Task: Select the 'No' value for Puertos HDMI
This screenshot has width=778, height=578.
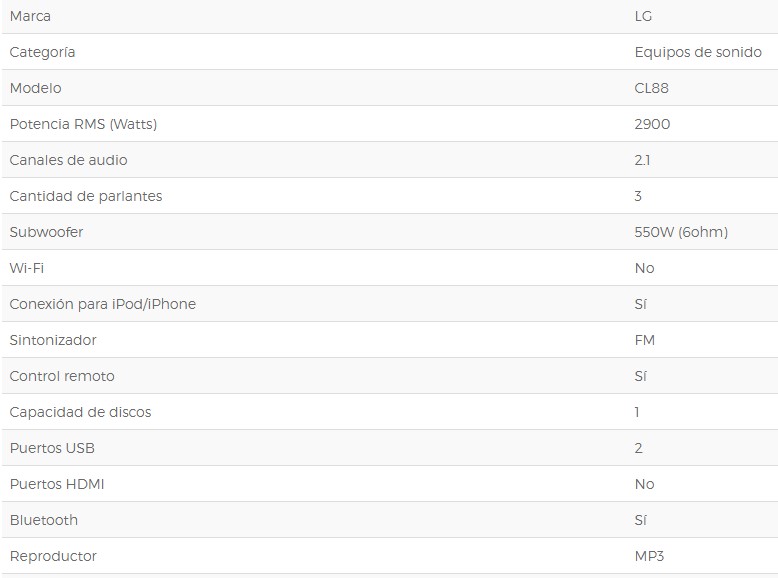Action: point(644,484)
